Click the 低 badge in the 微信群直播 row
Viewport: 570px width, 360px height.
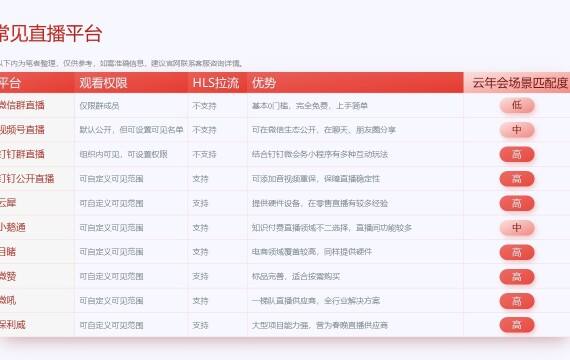tap(517, 105)
